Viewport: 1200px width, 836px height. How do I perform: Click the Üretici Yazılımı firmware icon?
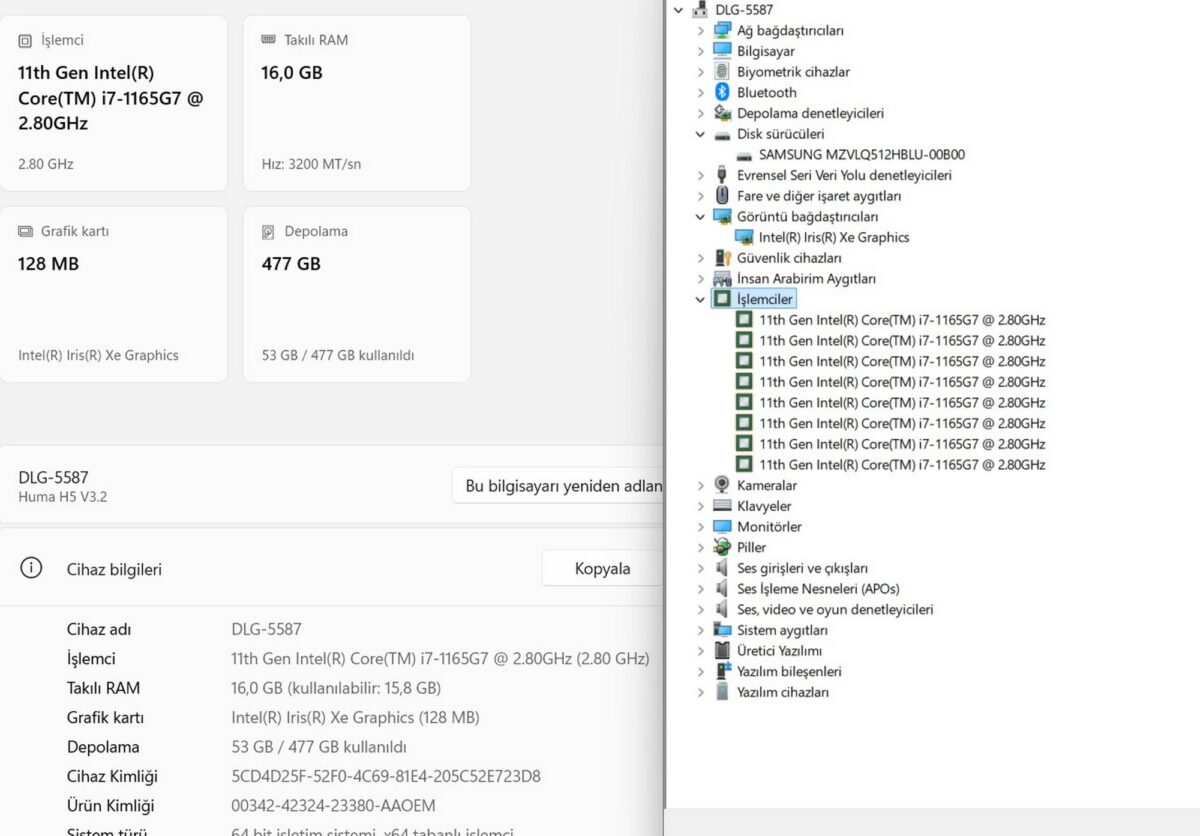(x=722, y=651)
